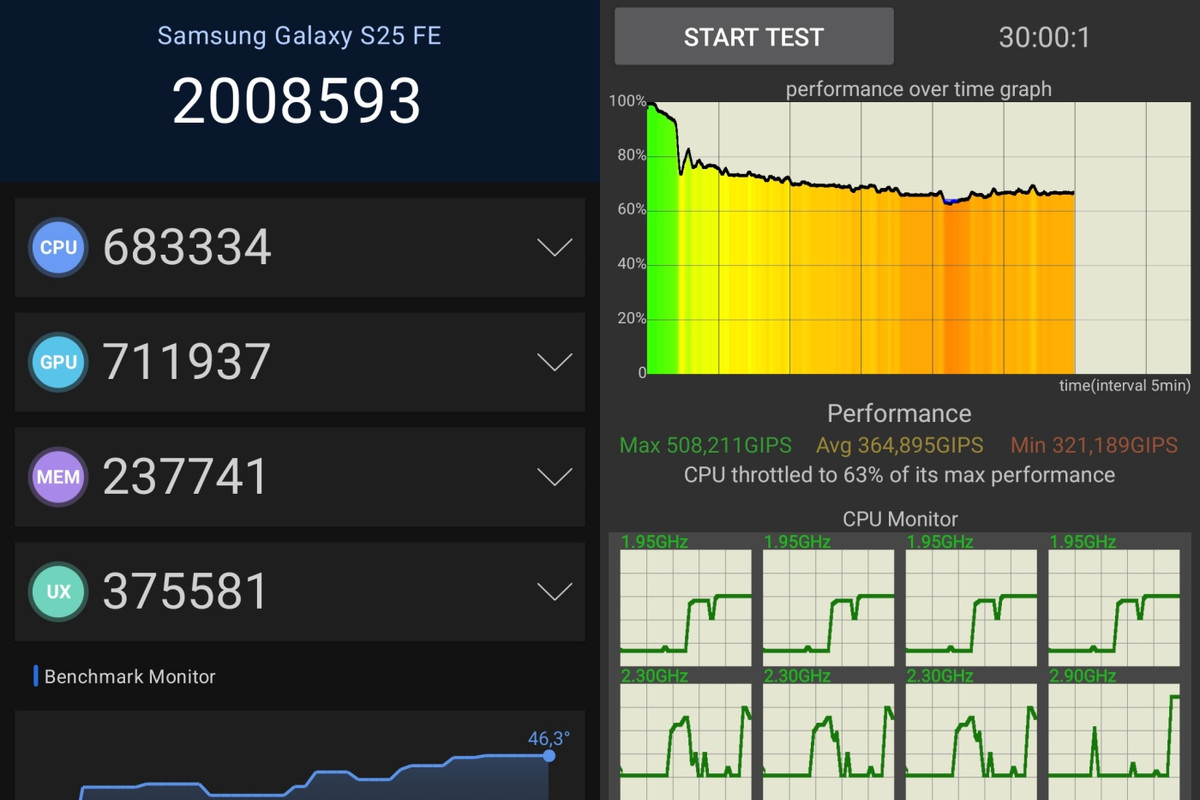Start the CPU throttling test
The width and height of the screenshot is (1200, 800).
click(754, 37)
